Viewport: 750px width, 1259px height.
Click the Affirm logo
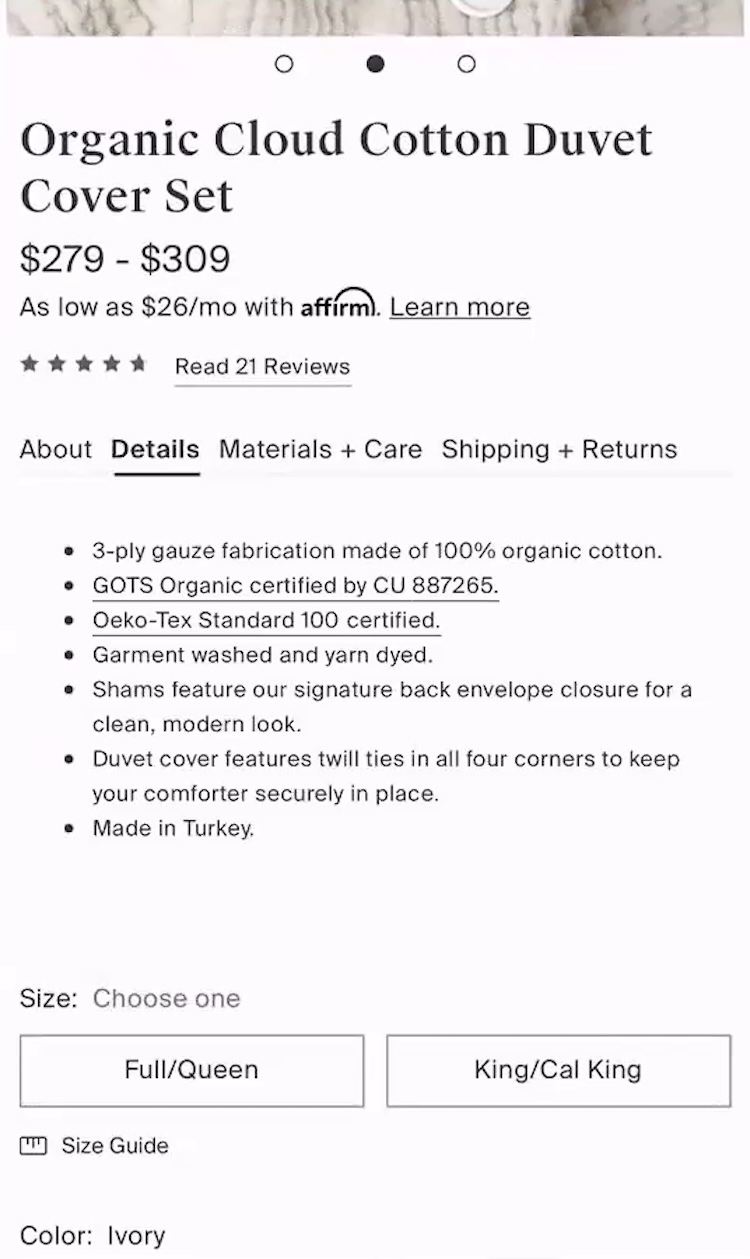(x=339, y=305)
